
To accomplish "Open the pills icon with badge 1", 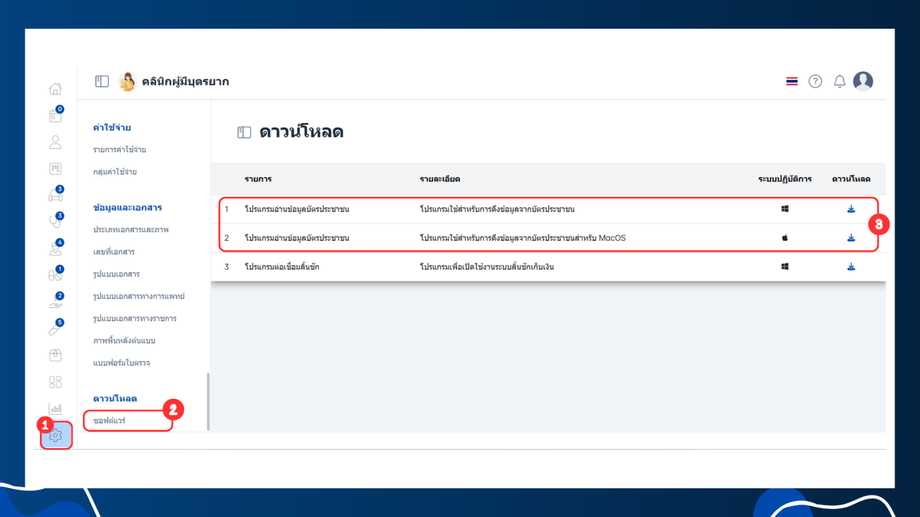I will point(55,275).
